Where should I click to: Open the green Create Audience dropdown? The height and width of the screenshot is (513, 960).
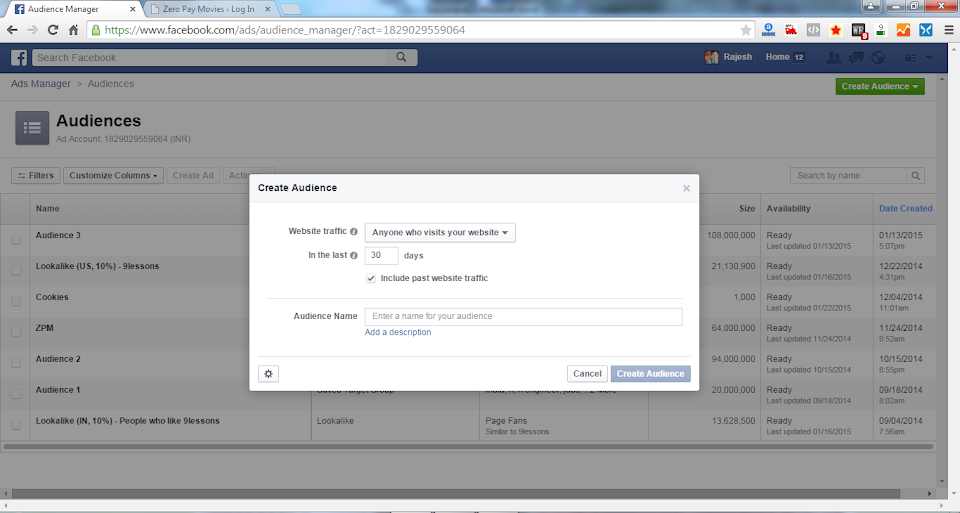(880, 86)
